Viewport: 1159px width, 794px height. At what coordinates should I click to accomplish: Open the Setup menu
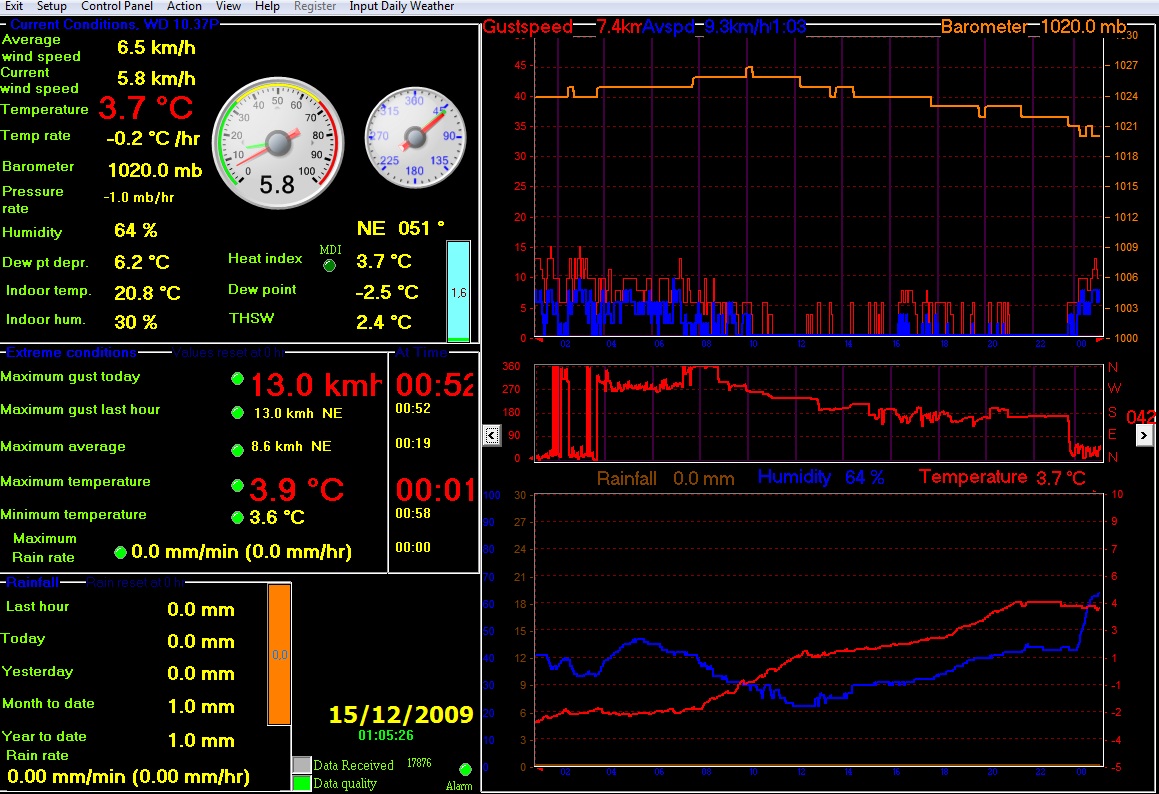coord(52,6)
